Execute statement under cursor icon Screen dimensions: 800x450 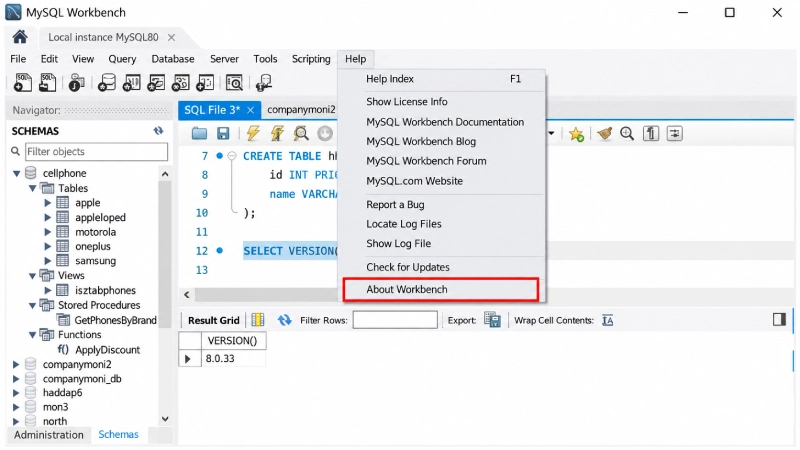pos(277,134)
